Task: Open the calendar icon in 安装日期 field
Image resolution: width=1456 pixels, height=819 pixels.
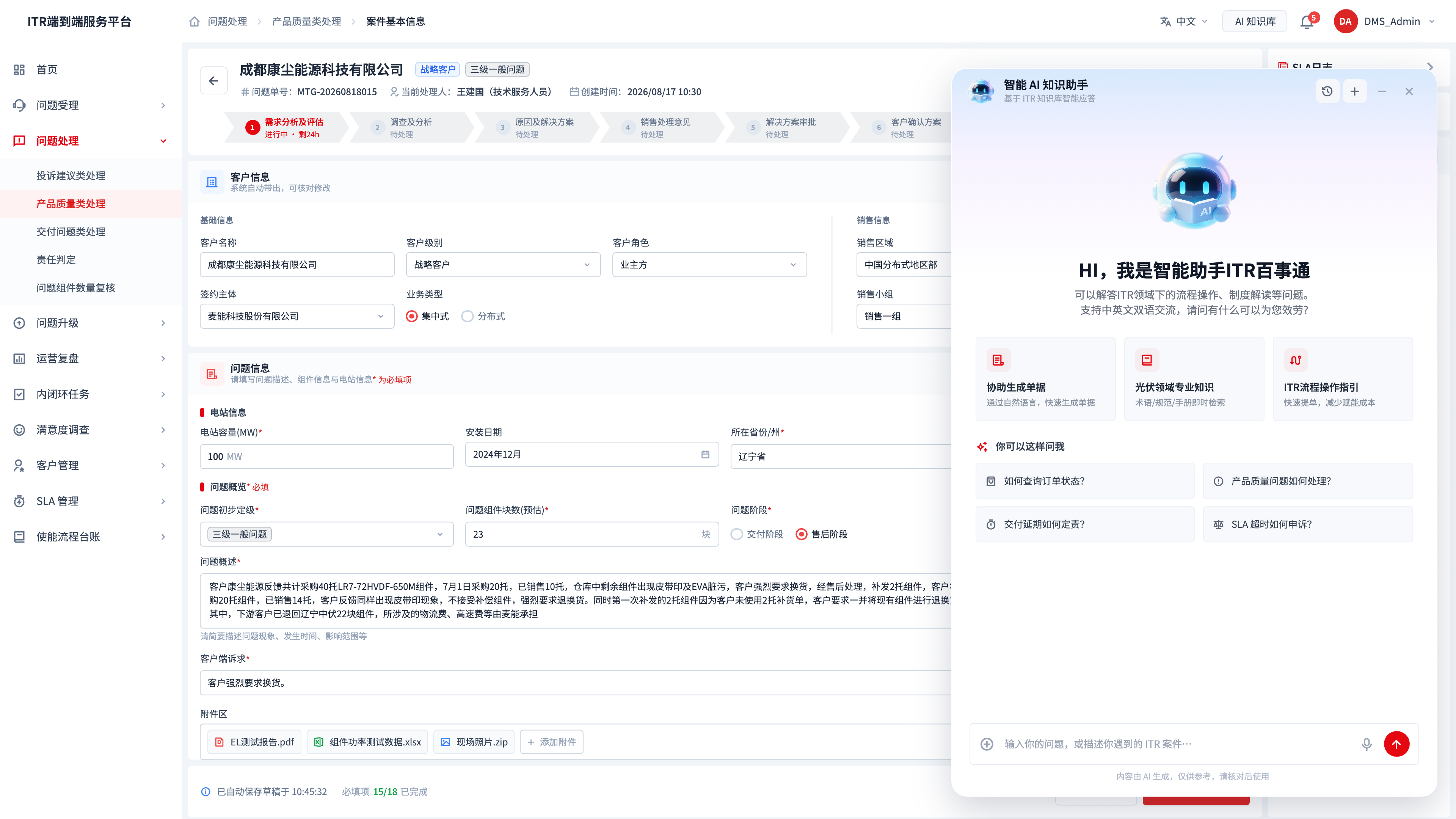Action: (x=705, y=455)
